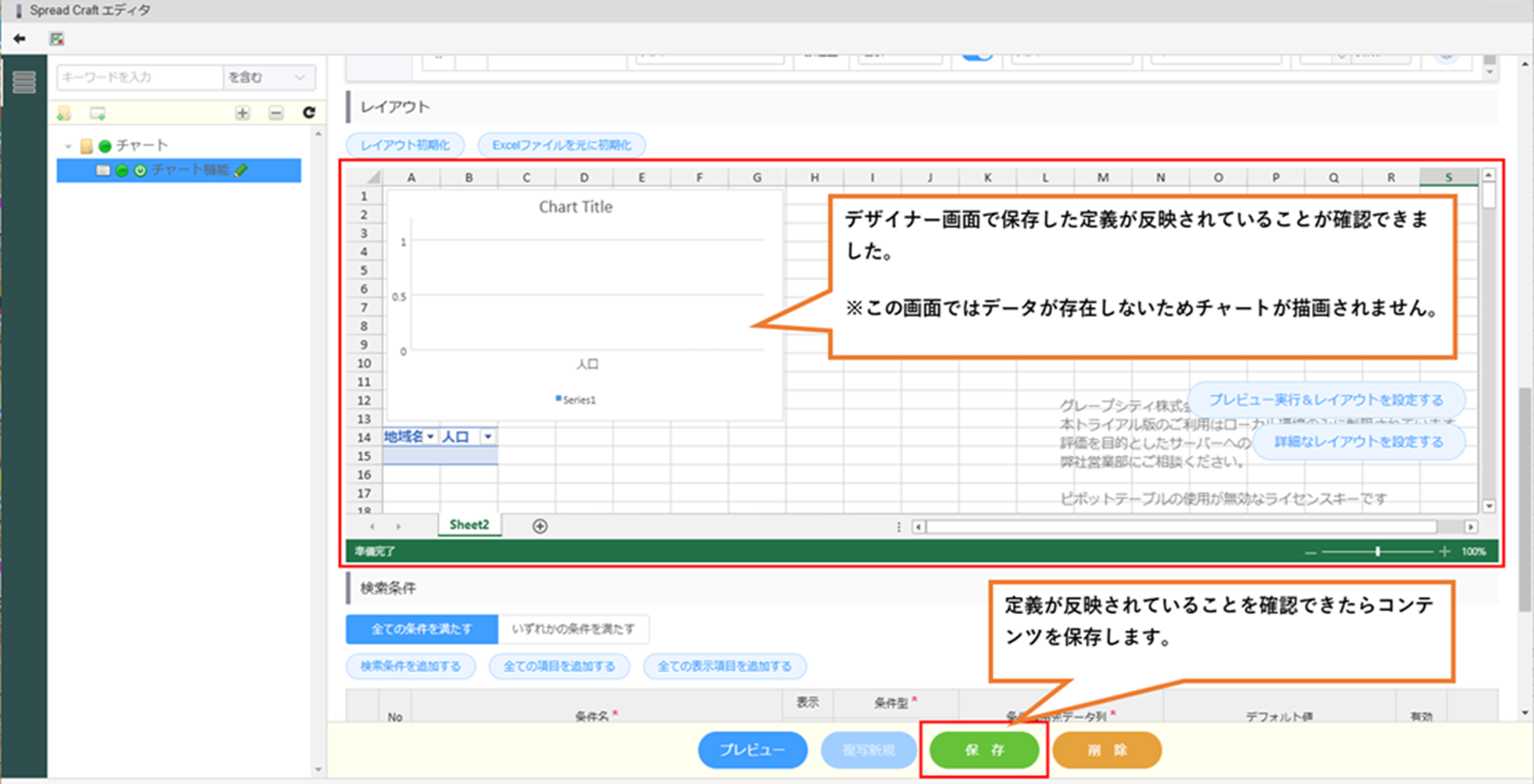Click the プレビュー preview button
This screenshot has height=784, width=1534.
(x=752, y=750)
